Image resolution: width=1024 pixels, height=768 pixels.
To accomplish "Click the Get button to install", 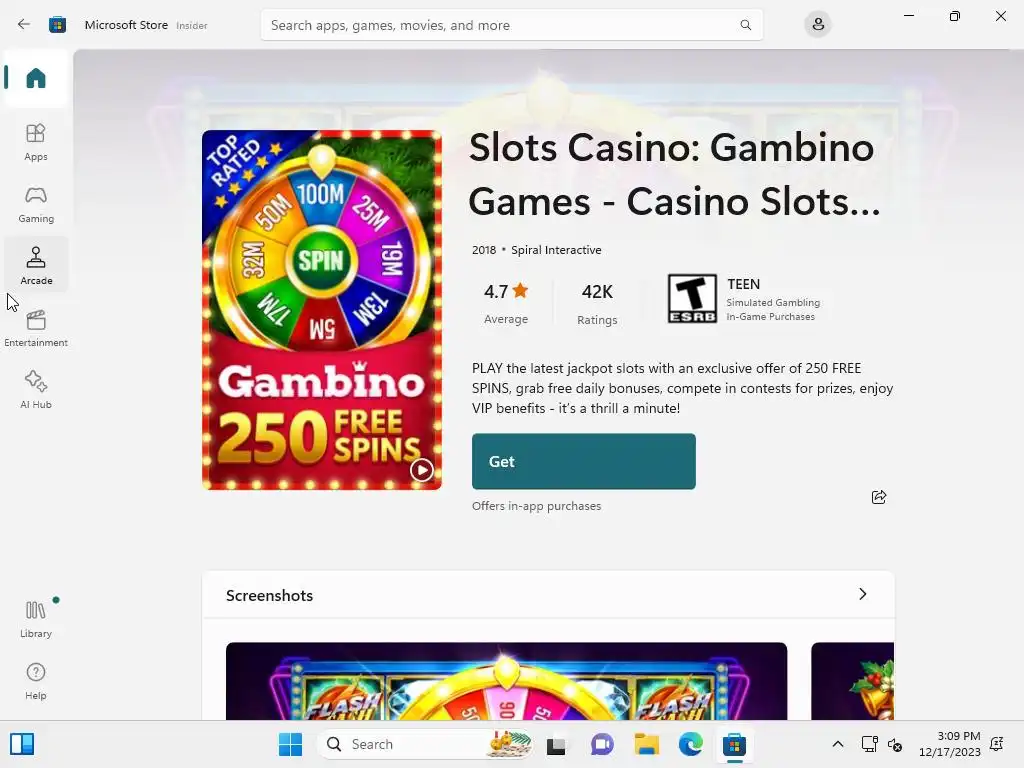I will pos(584,461).
